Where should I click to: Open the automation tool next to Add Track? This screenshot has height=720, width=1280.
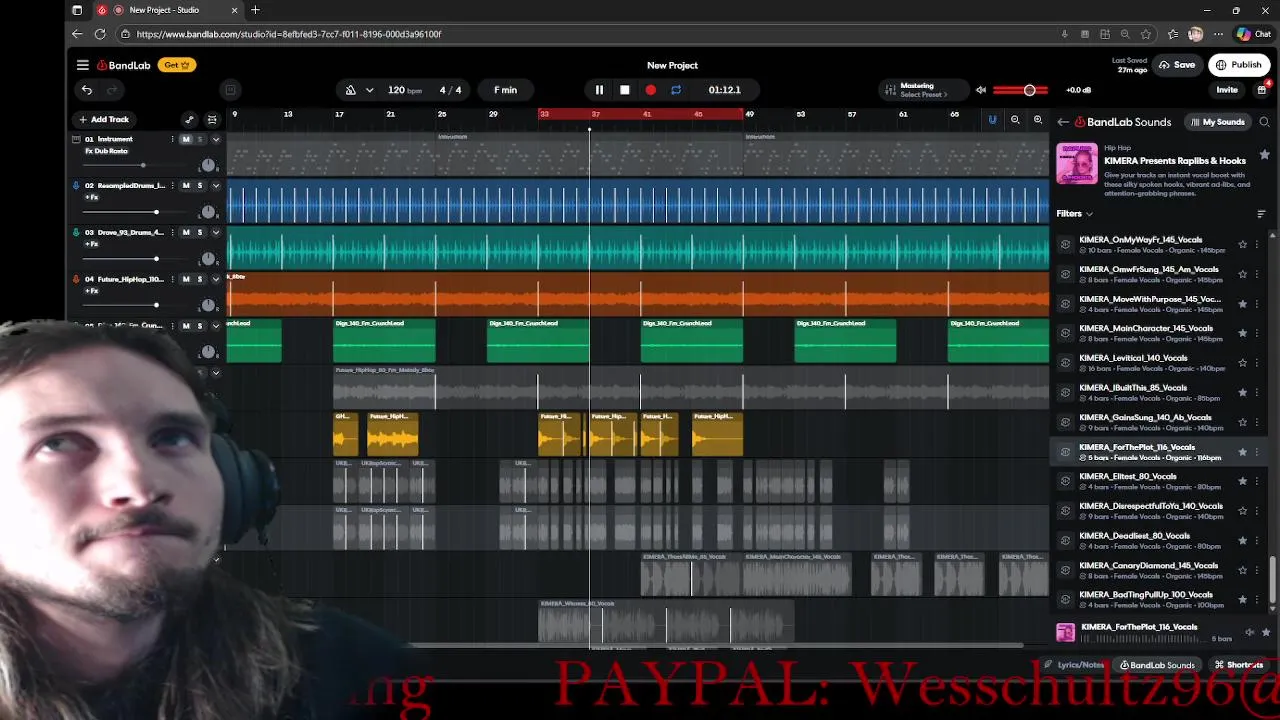(x=189, y=119)
